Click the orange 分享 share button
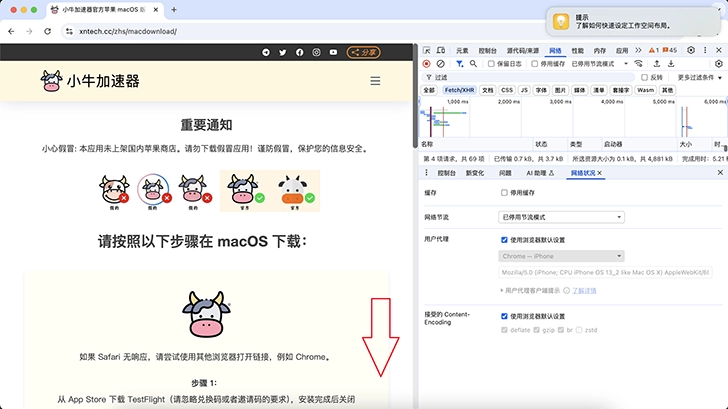Image resolution: width=728 pixels, height=409 pixels. [364, 52]
